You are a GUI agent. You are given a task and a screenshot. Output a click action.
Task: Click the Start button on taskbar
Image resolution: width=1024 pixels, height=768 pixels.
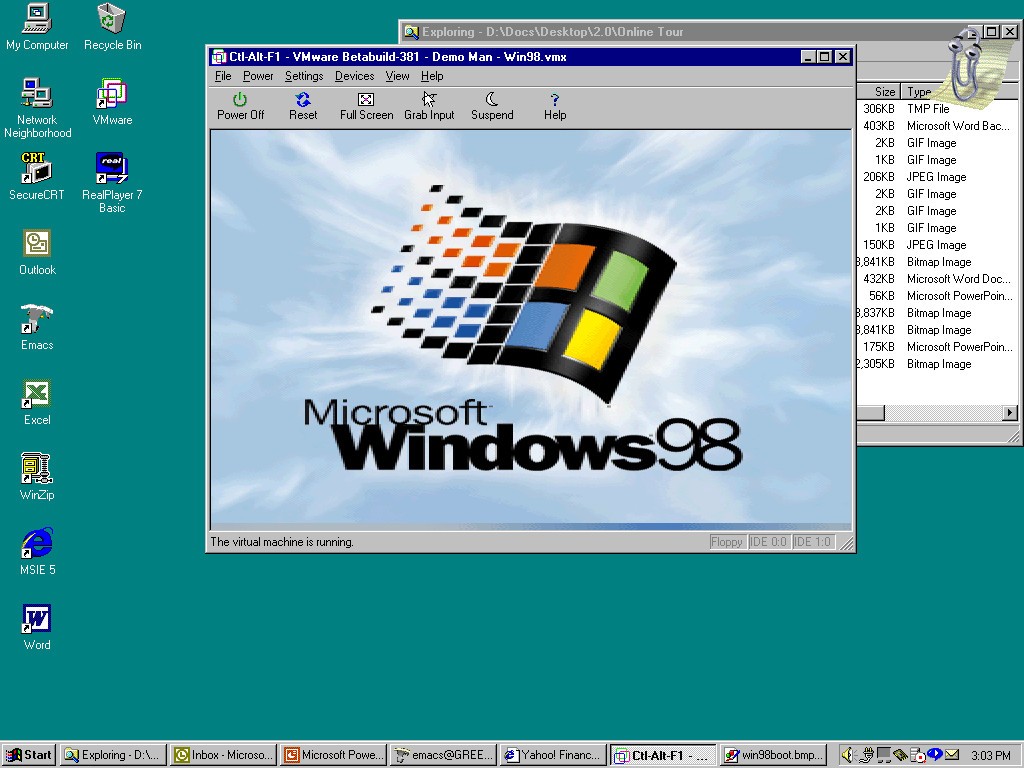click(28, 755)
